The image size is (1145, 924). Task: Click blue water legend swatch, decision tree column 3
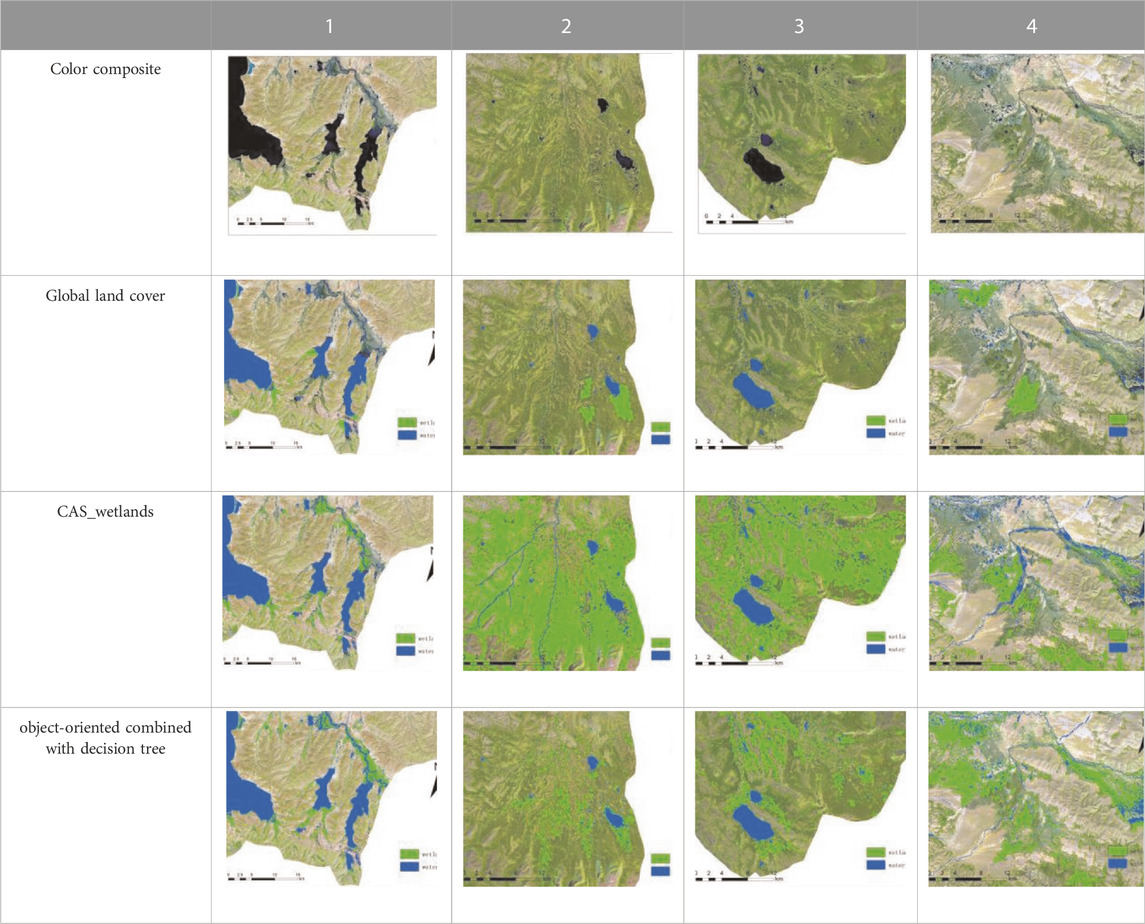(876, 865)
